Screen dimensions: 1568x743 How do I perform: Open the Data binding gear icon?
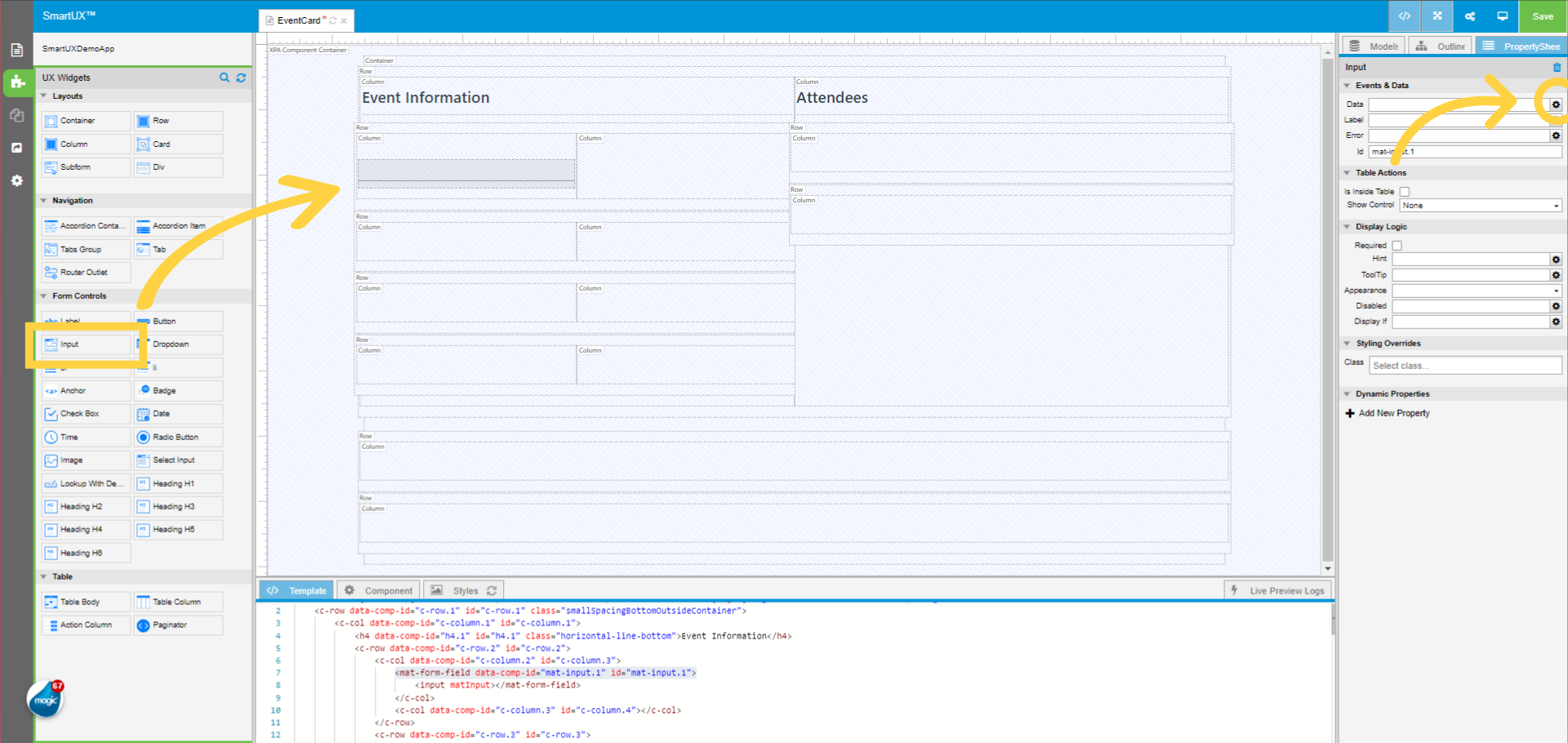tap(1556, 105)
